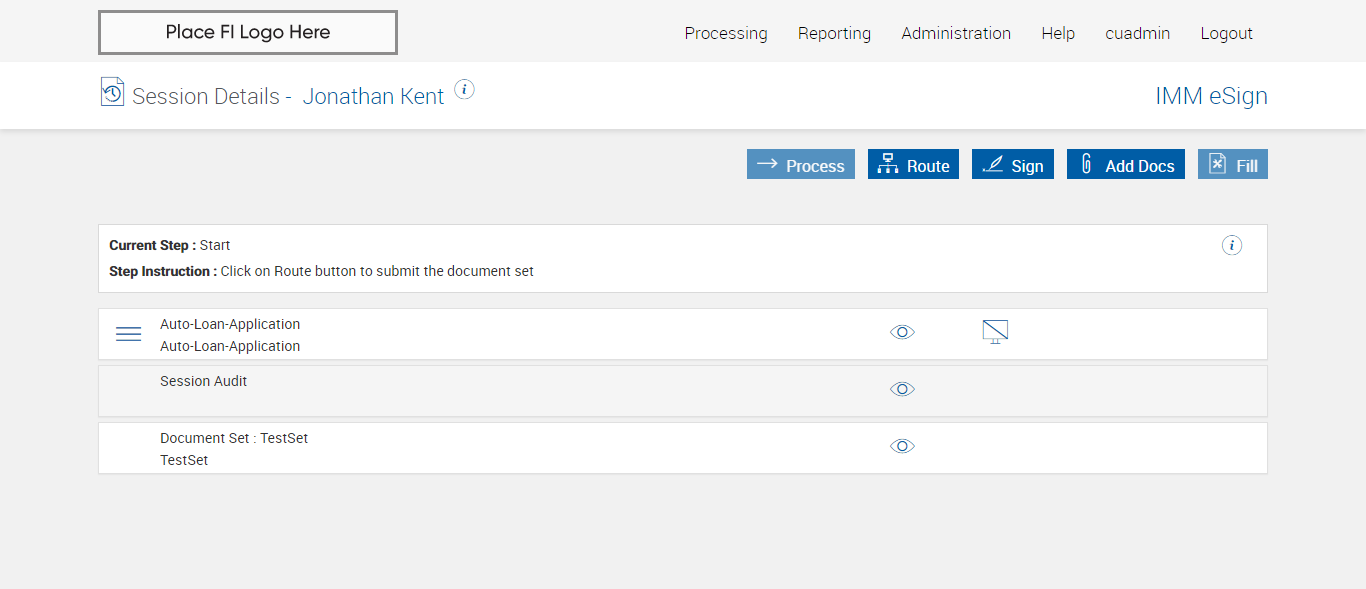This screenshot has width=1366, height=589.
Task: View the Auto-Loan-Application document via eye icon
Action: click(x=902, y=332)
